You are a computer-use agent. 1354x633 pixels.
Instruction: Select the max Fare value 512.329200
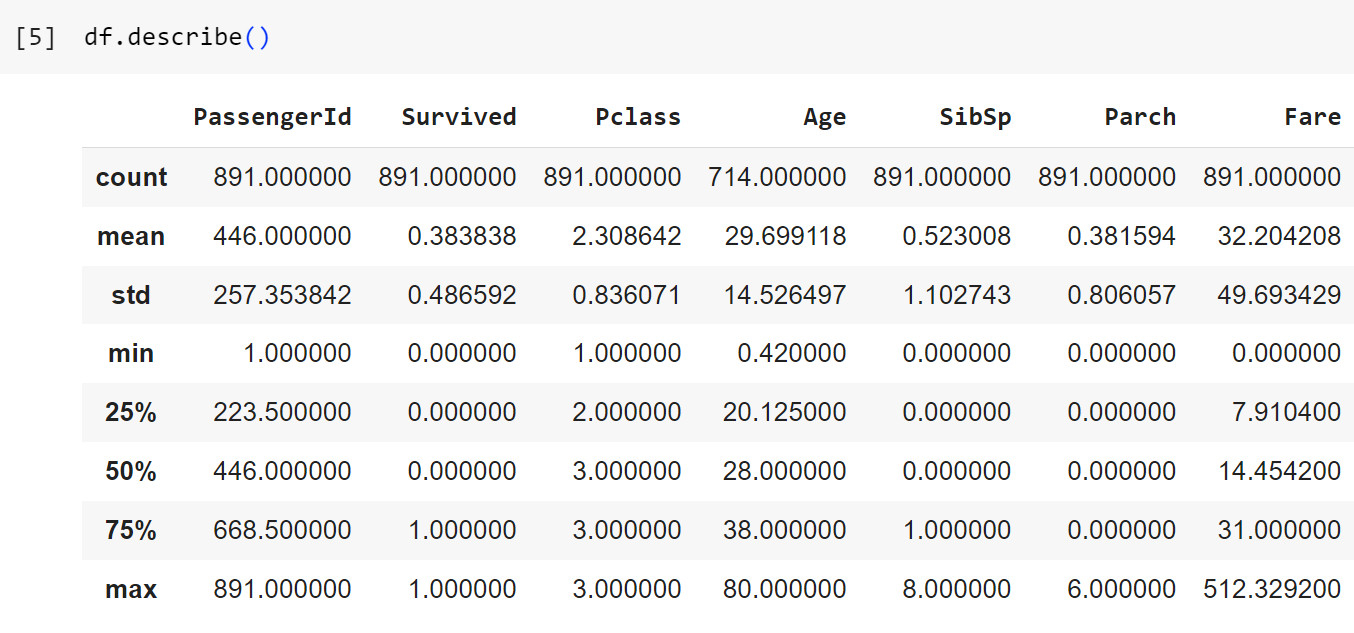point(1271,589)
